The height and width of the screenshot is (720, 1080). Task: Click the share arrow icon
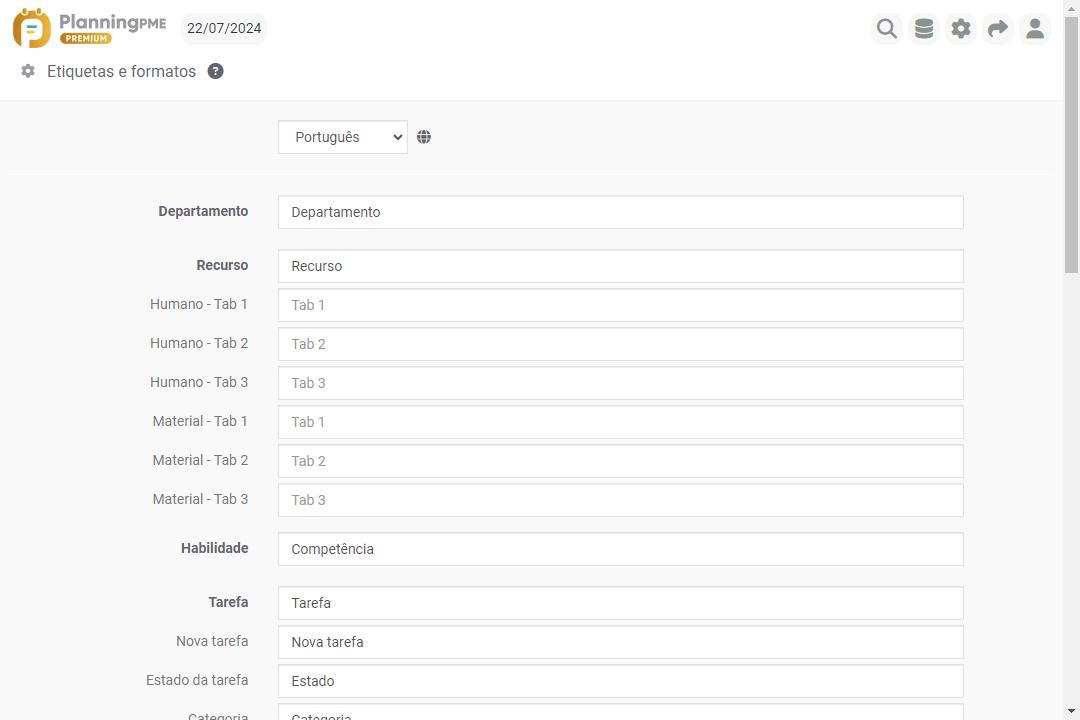point(997,29)
